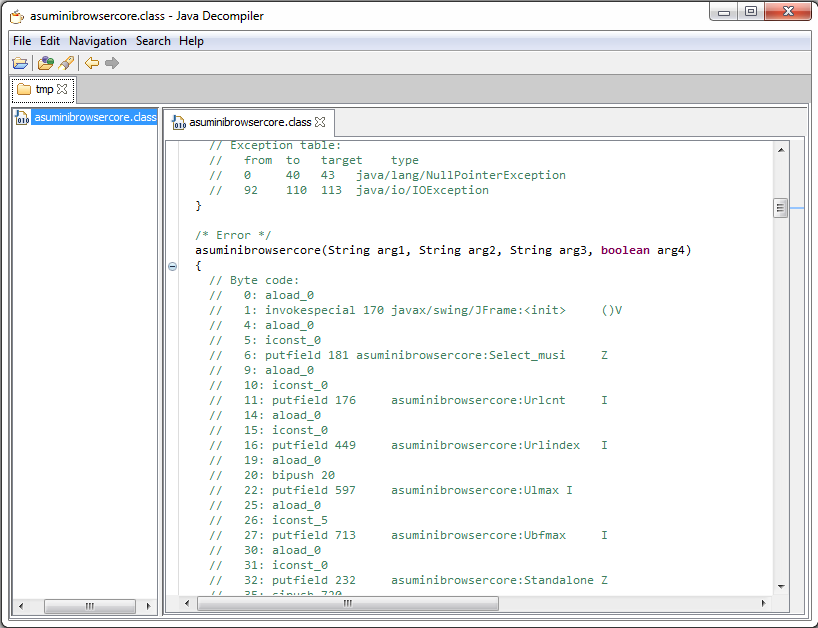Screen dimensions: 818x628
Task: Close the Java Decompiler window
Action: coord(788,11)
